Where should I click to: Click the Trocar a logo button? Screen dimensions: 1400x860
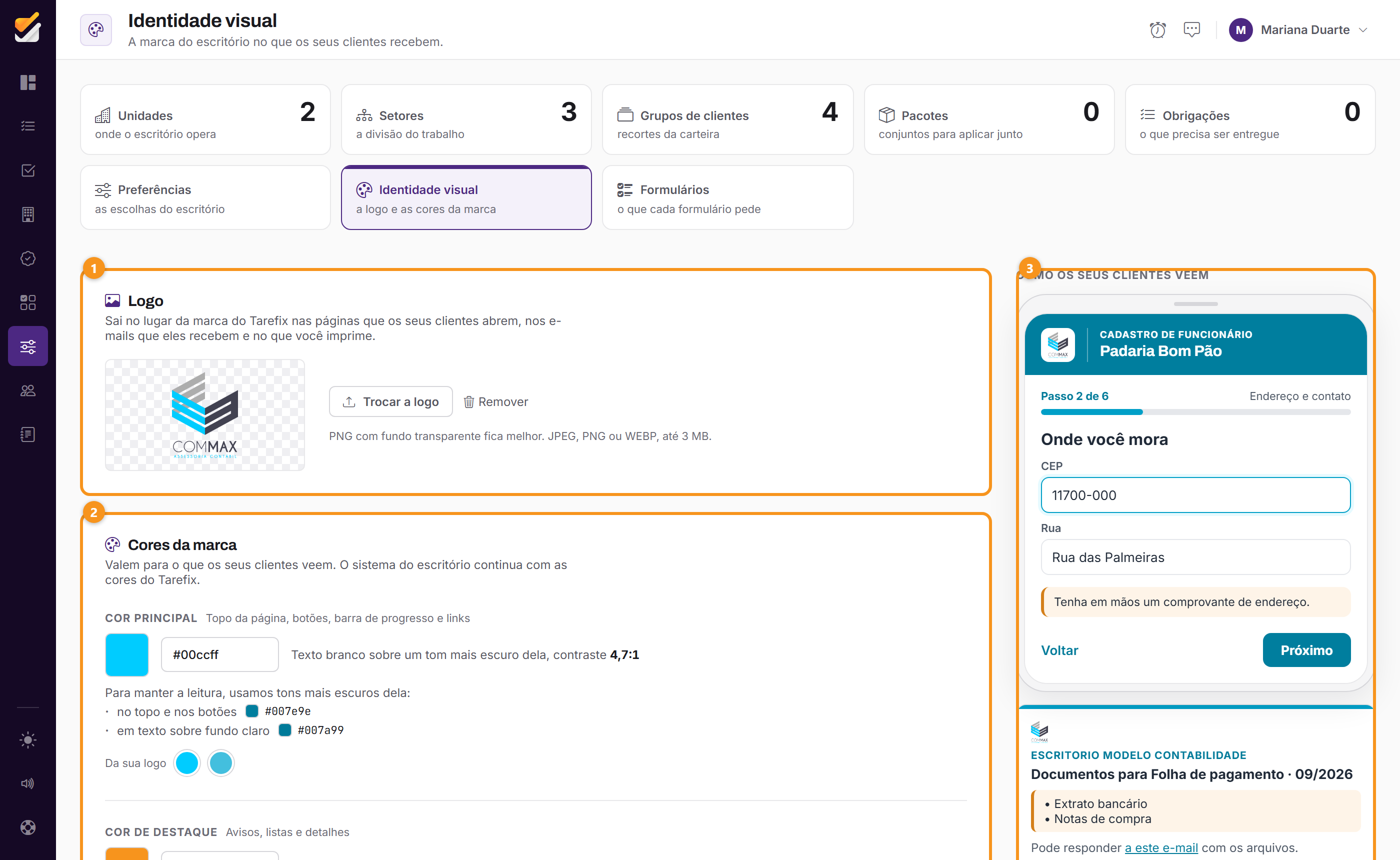click(390, 401)
